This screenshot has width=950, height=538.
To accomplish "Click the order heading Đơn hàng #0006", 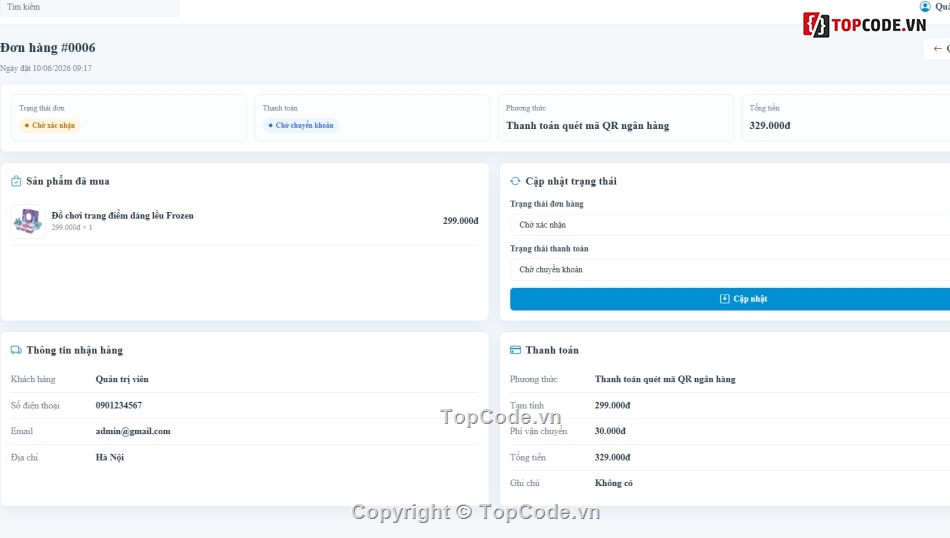I will point(48,48).
